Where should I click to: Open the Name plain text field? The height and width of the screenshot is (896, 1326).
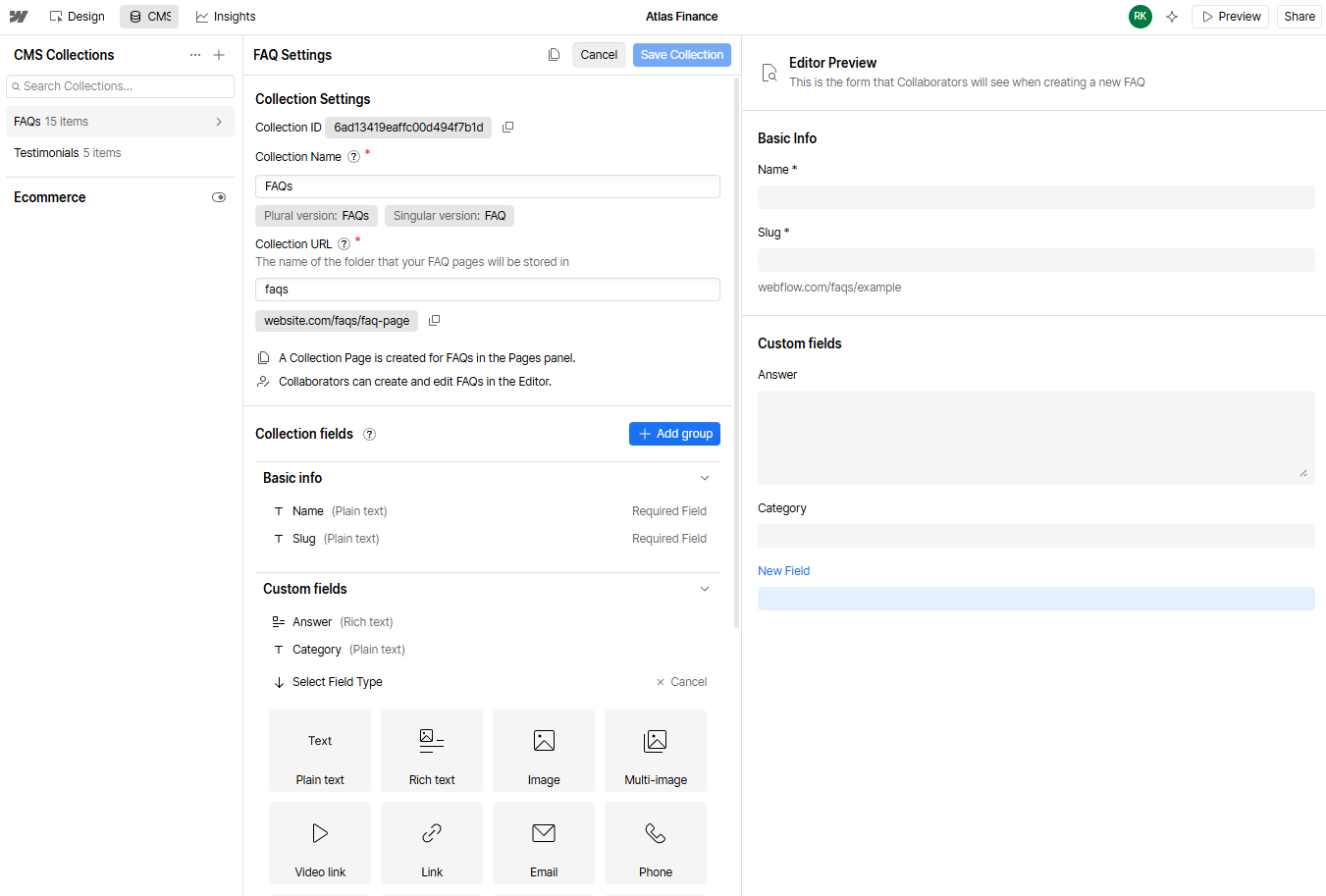click(488, 511)
